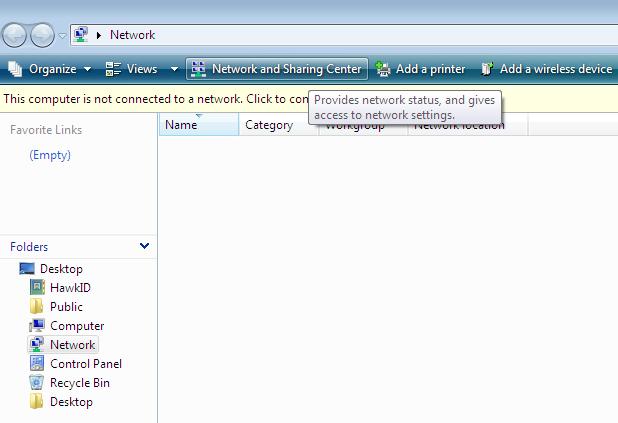Image resolution: width=618 pixels, height=423 pixels.
Task: Click the Back navigation arrow button
Action: (14, 35)
